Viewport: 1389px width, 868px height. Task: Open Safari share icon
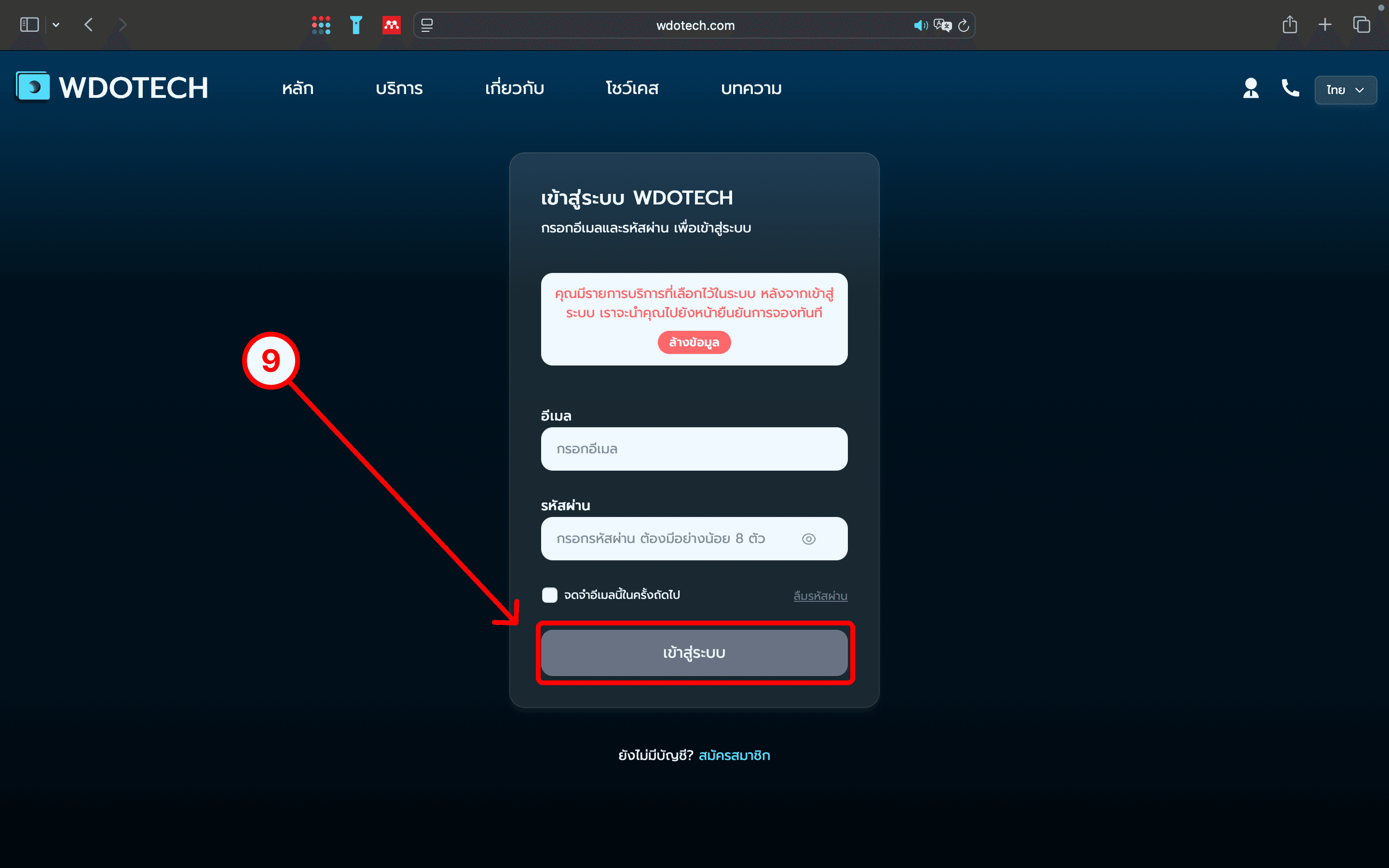[1289, 25]
